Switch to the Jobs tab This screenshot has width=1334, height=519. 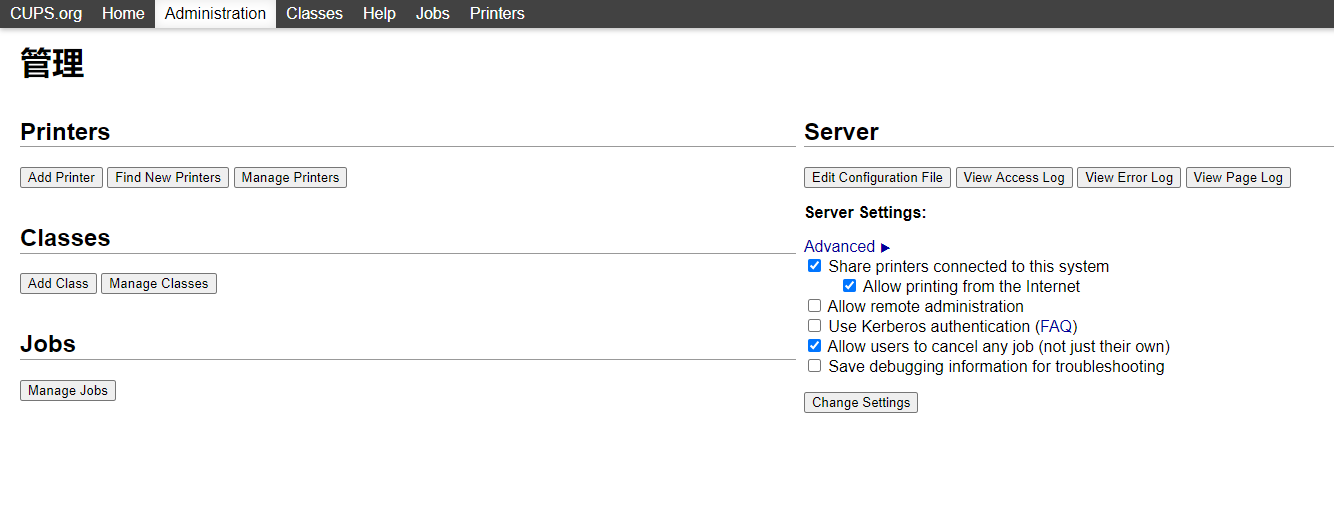pos(433,14)
